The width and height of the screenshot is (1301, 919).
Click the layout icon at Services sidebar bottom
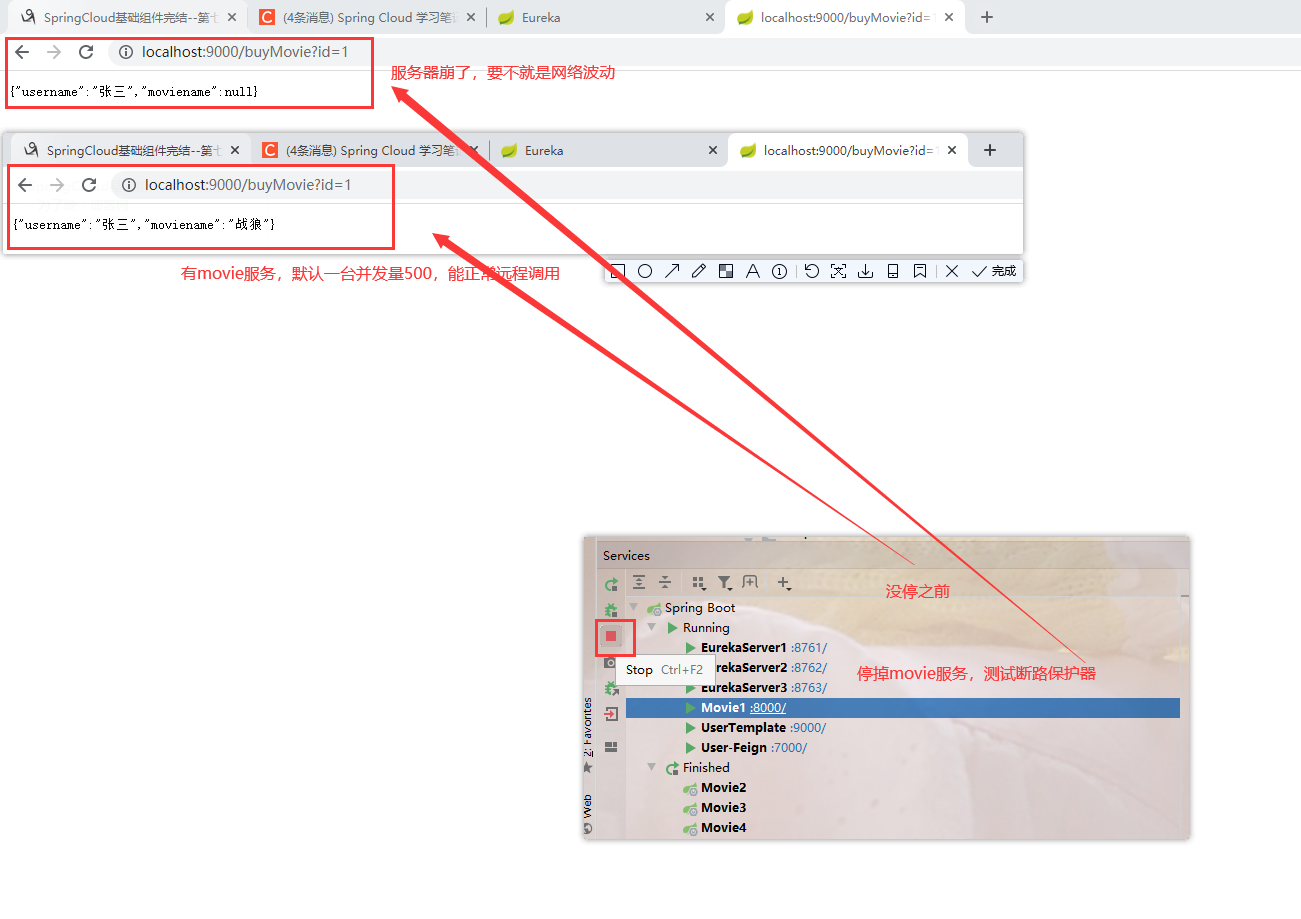(611, 747)
